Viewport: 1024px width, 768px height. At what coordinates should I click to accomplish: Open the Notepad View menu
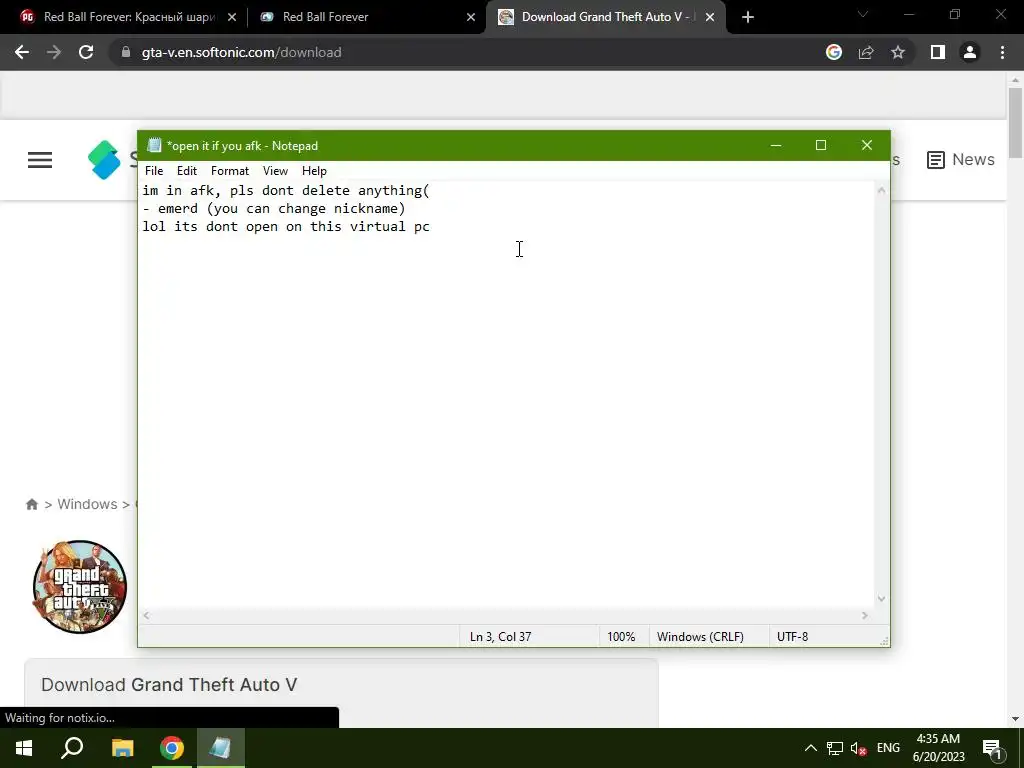coord(275,170)
